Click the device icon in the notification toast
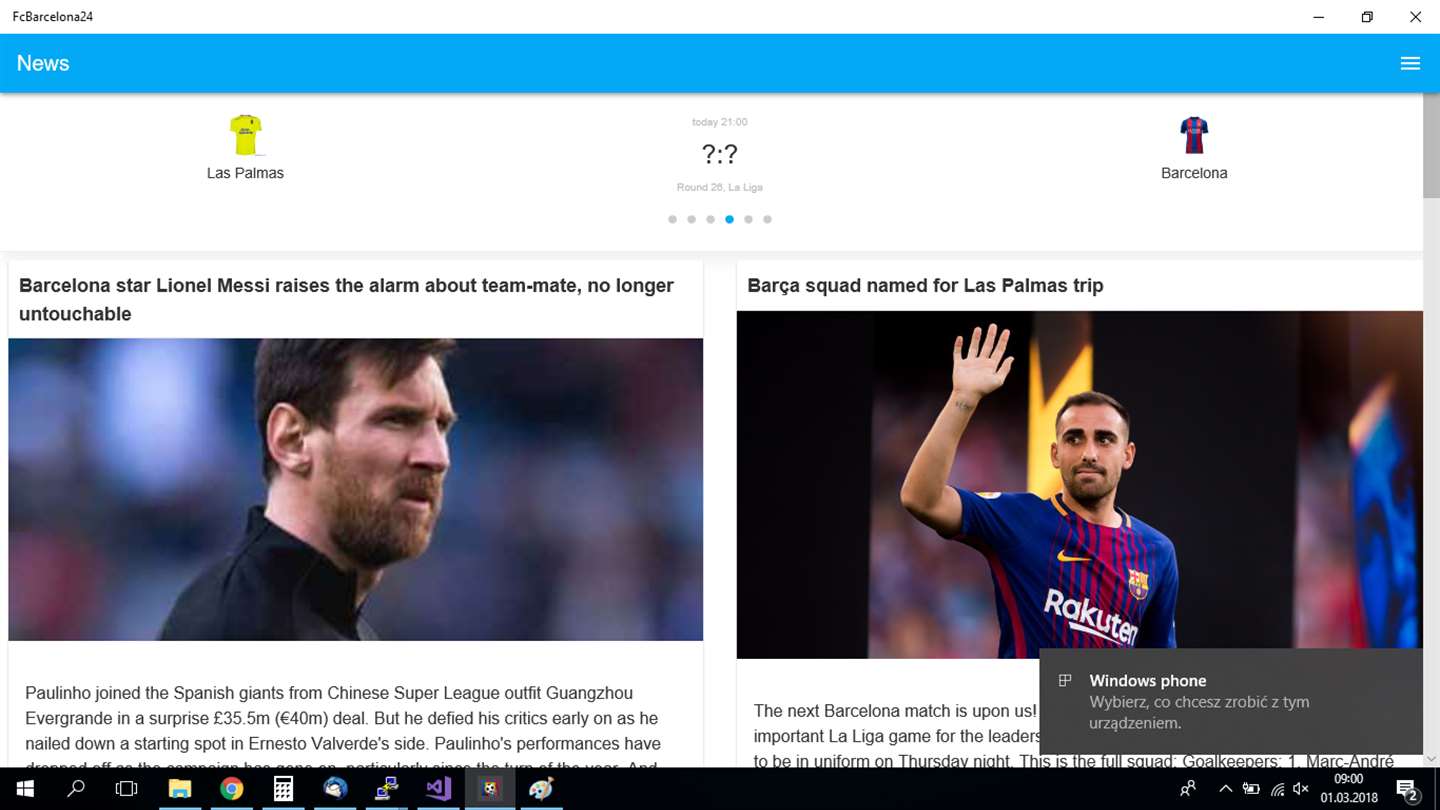 [x=1065, y=681]
